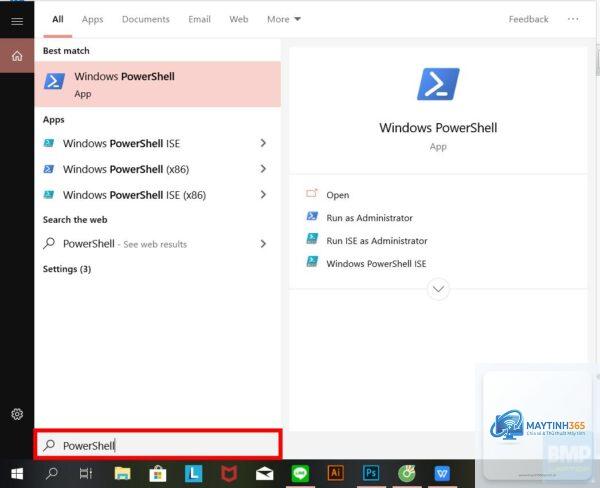The image size is (600, 488).
Task: Click the Open action icon
Action: pos(312,194)
